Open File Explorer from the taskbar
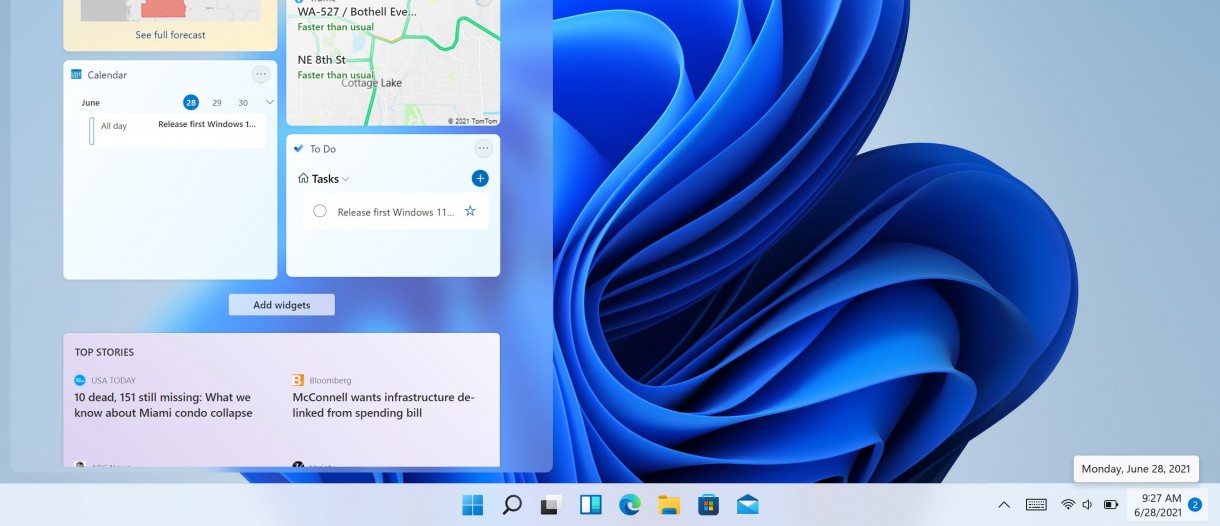 click(x=668, y=505)
